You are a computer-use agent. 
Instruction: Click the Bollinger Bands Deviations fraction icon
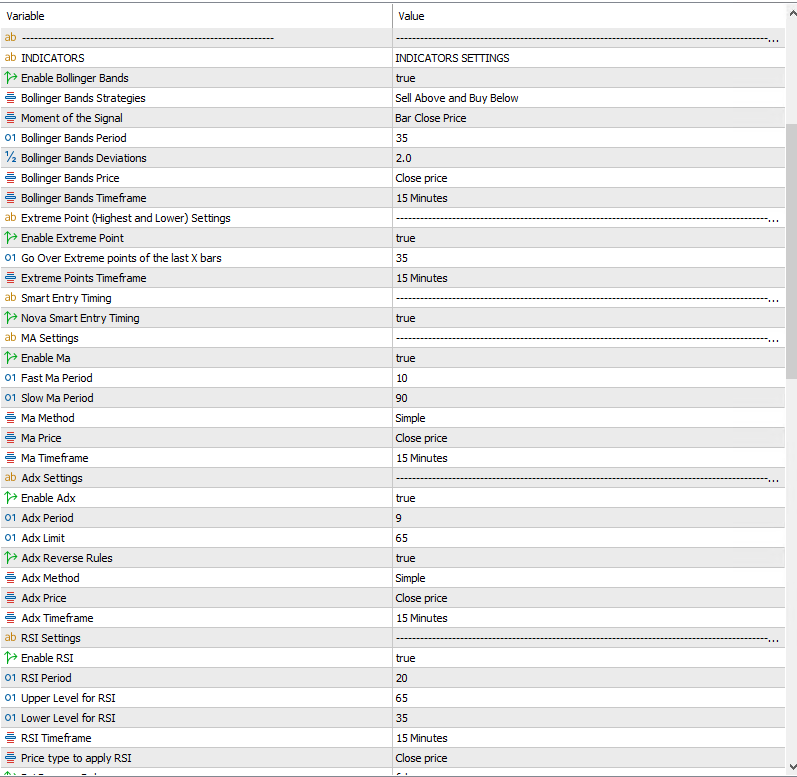11,158
